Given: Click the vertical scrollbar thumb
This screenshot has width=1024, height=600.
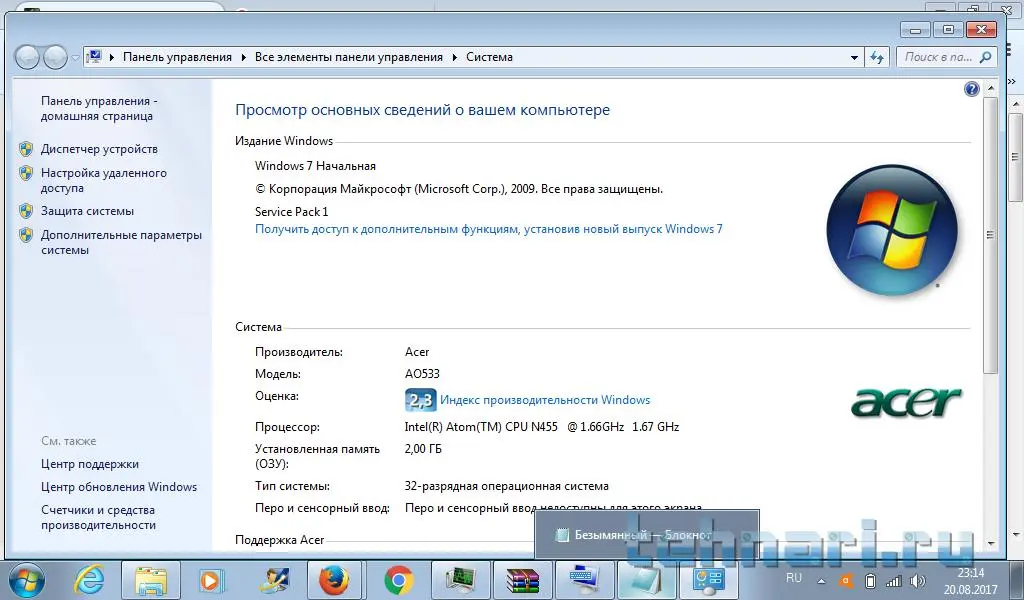Looking at the screenshot, I should point(991,235).
